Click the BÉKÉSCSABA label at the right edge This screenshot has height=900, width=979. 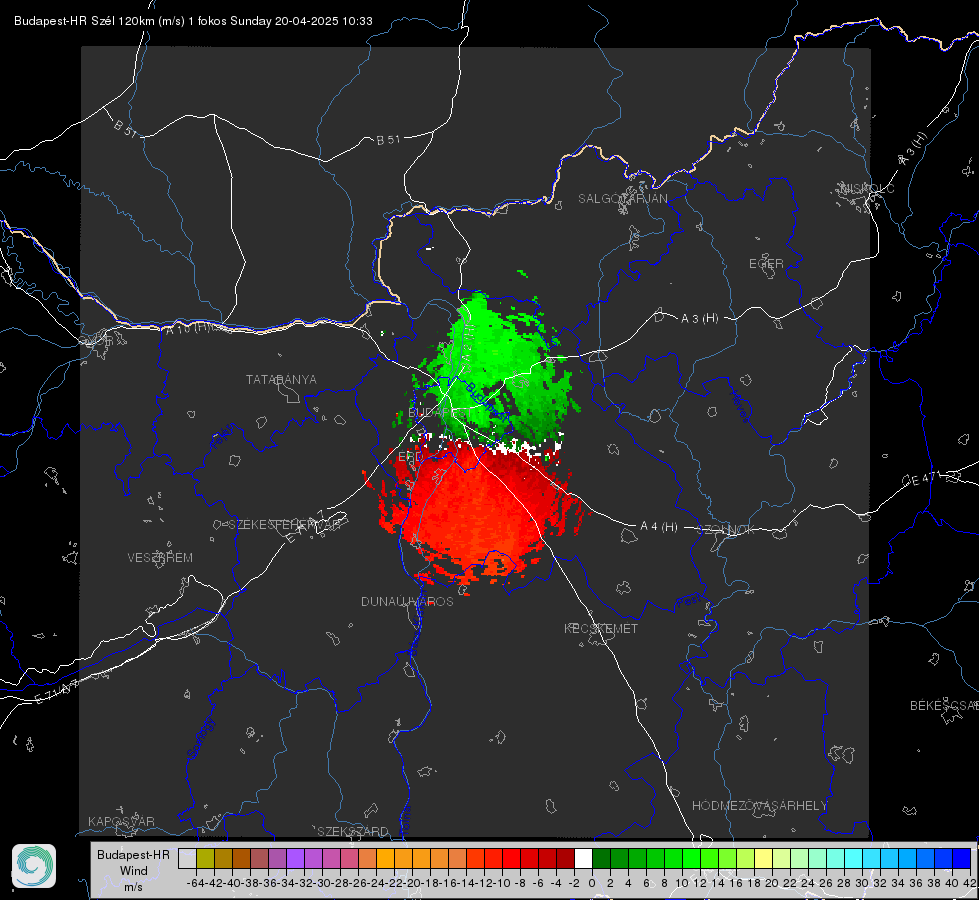(944, 705)
